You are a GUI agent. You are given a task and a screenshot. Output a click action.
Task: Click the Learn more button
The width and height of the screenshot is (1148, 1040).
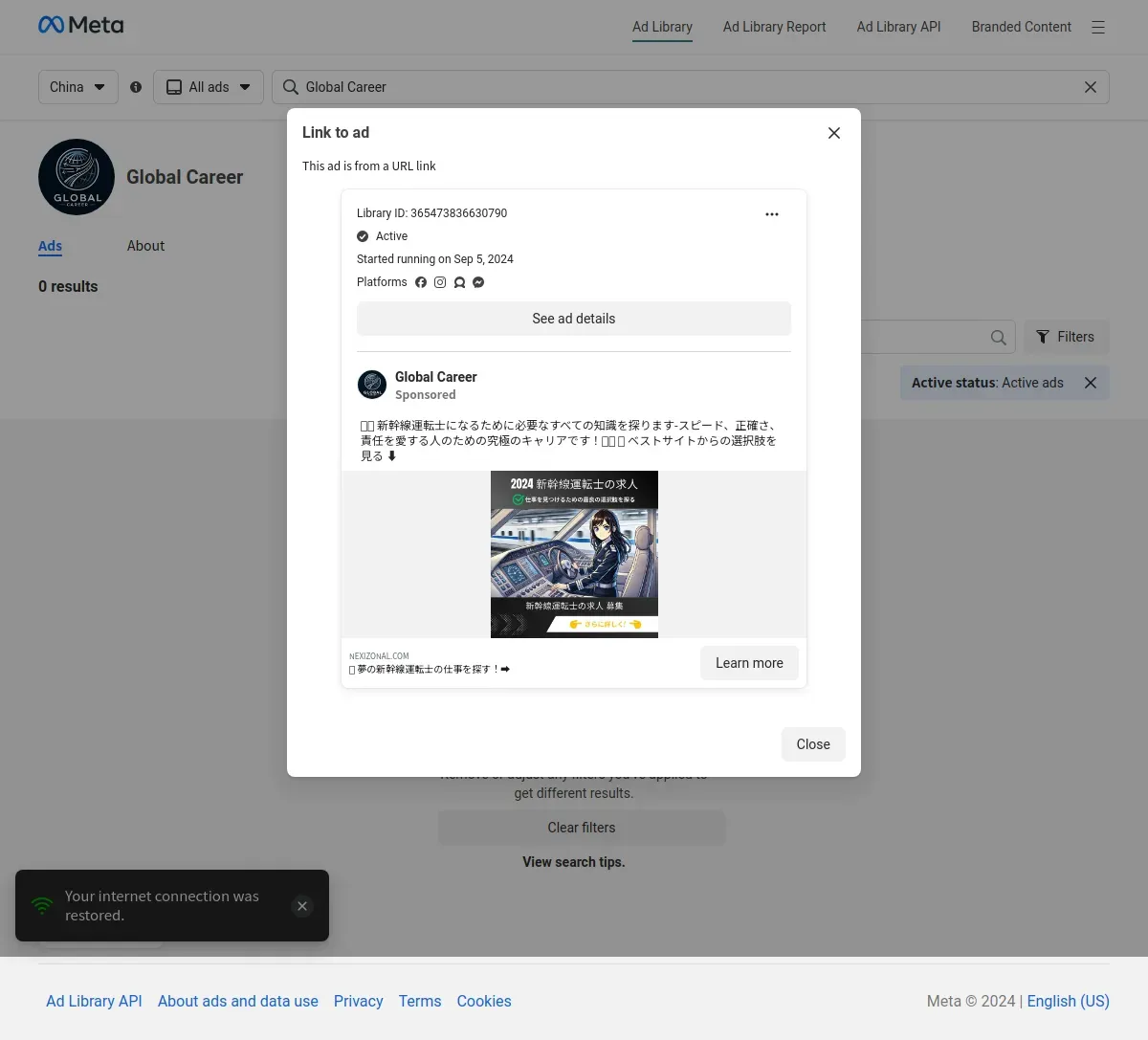coord(749,663)
